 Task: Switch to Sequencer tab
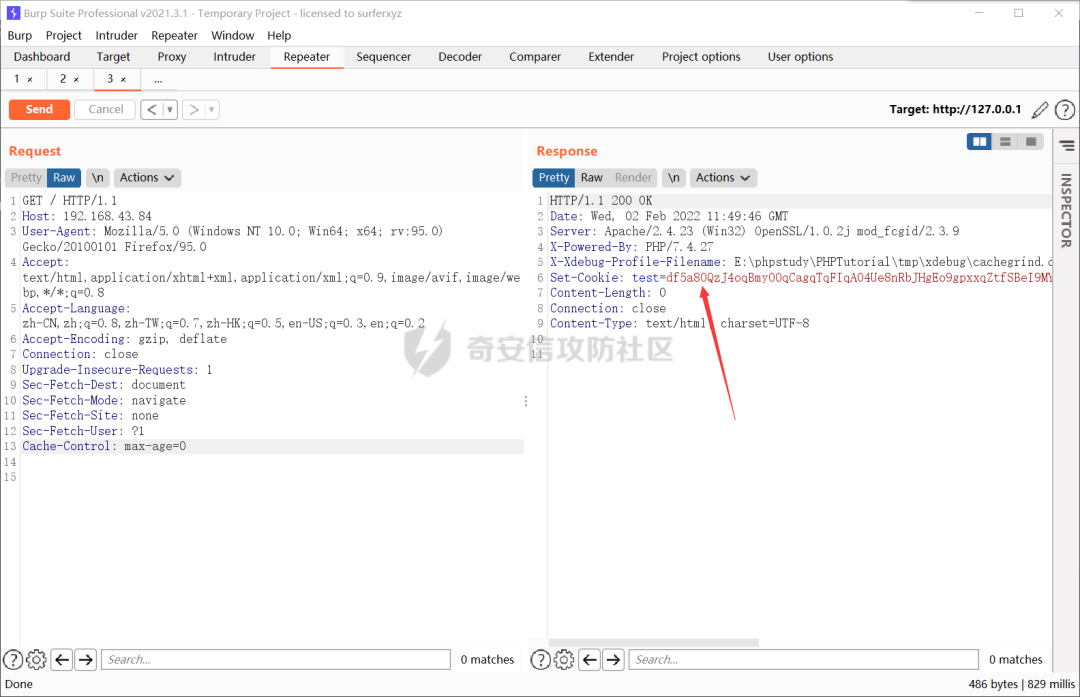point(384,56)
